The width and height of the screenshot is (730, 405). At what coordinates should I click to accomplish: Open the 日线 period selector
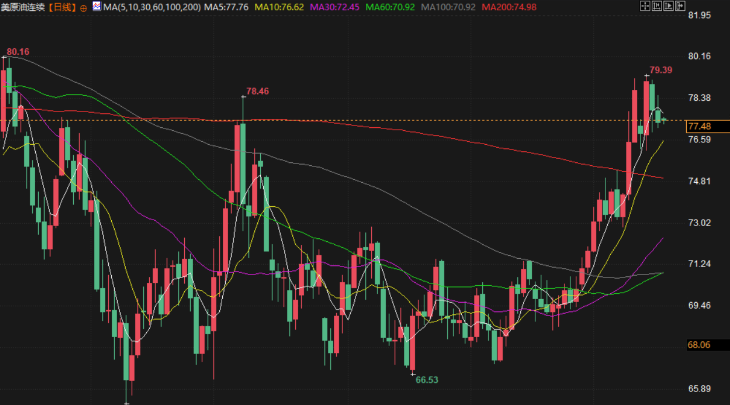[63, 7]
